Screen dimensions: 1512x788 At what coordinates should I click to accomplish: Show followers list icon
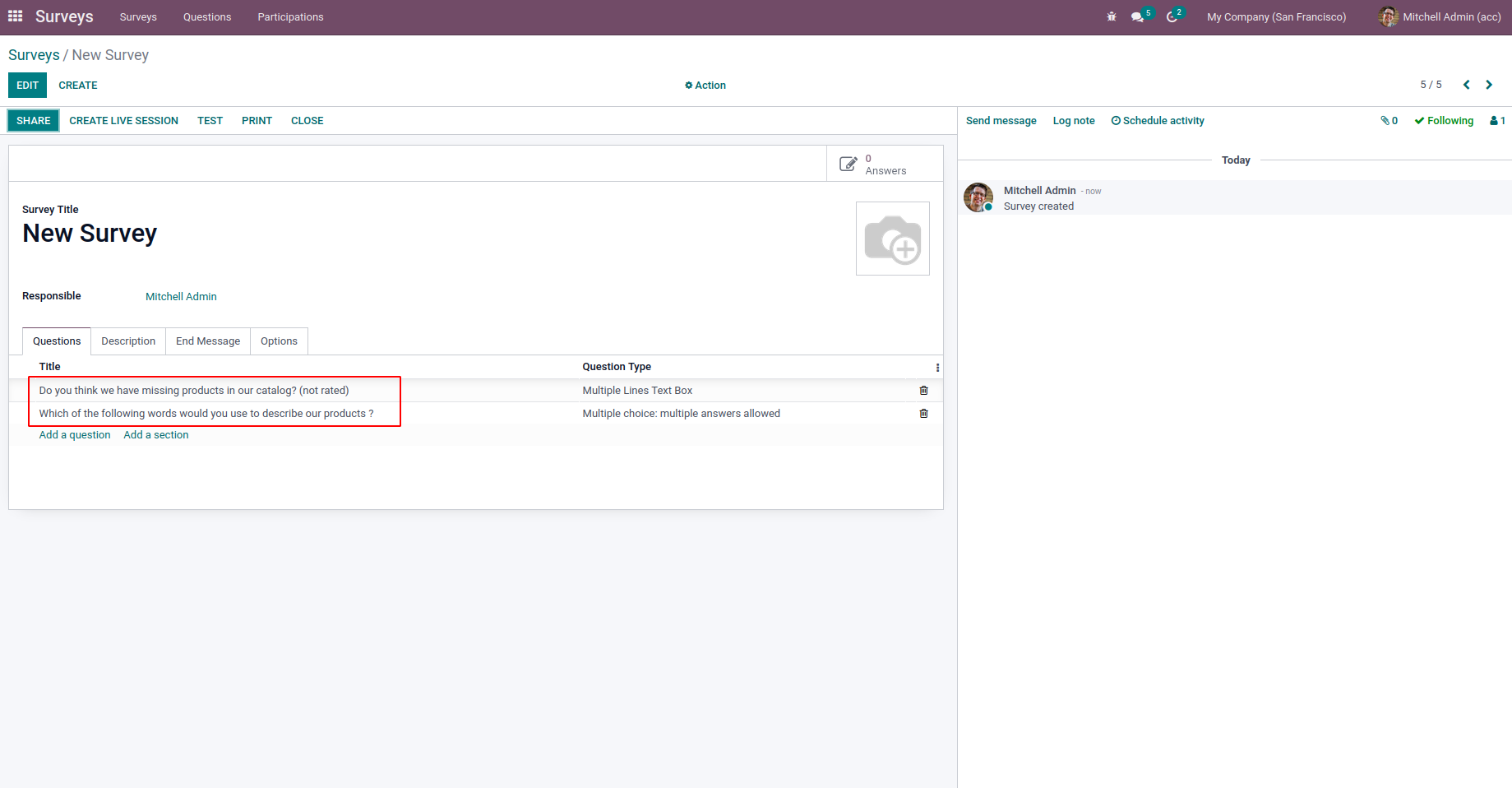coord(1498,121)
